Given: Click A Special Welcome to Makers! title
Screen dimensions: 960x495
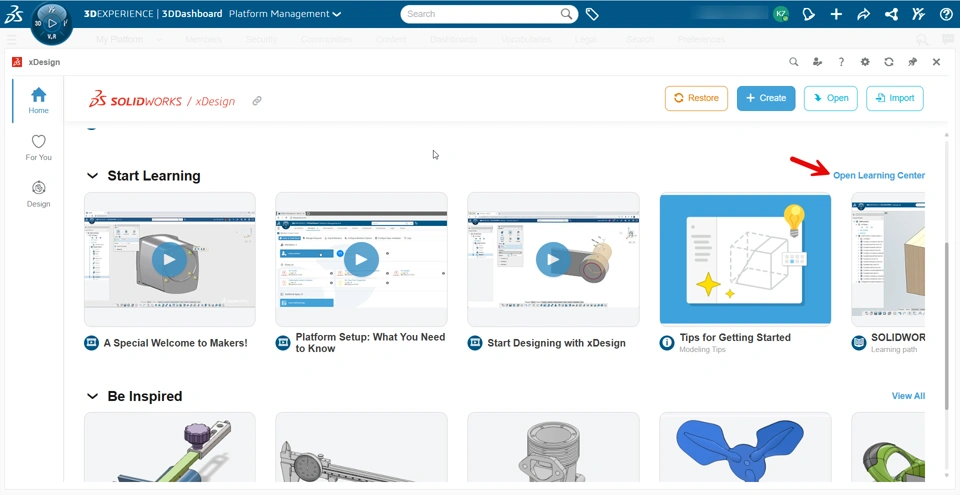Looking at the screenshot, I should (175, 343).
